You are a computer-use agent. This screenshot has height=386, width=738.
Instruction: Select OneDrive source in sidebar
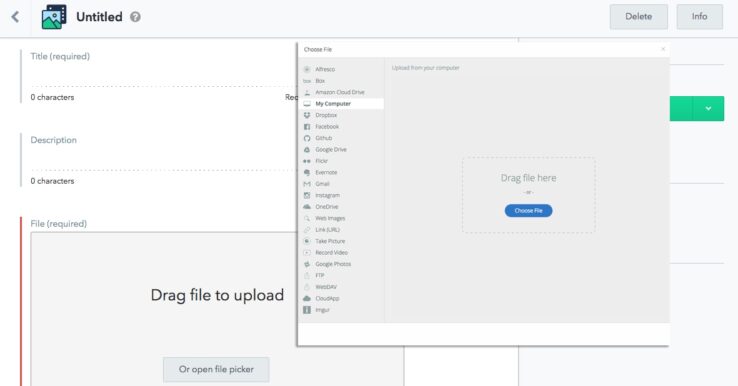[342, 207]
